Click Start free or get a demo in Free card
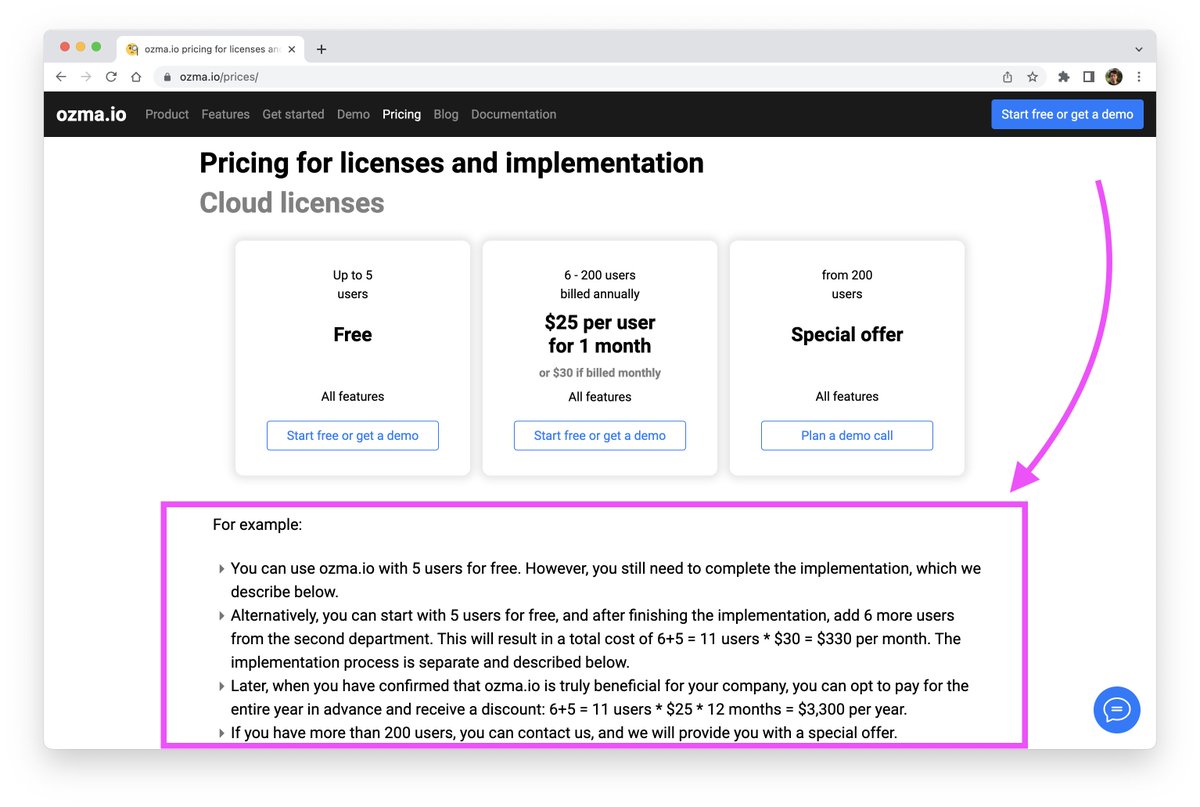1200x807 pixels. 352,435
